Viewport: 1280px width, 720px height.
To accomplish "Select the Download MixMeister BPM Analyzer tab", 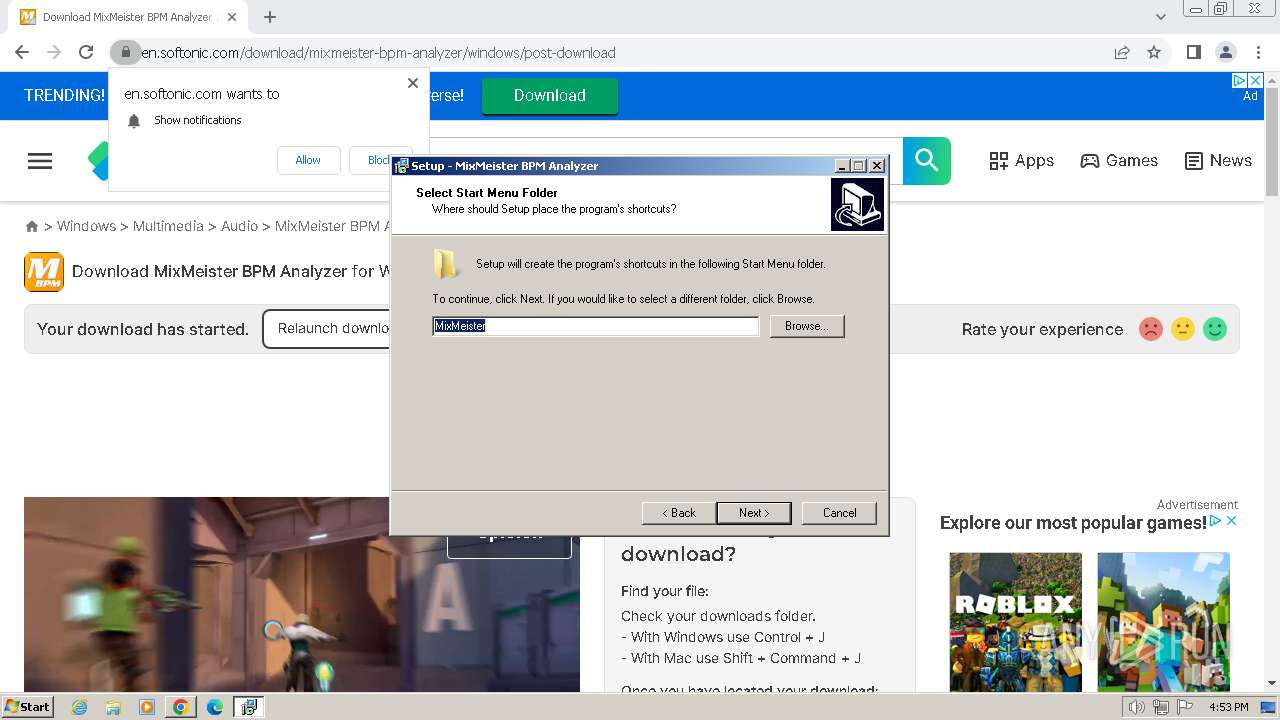I will 128,17.
